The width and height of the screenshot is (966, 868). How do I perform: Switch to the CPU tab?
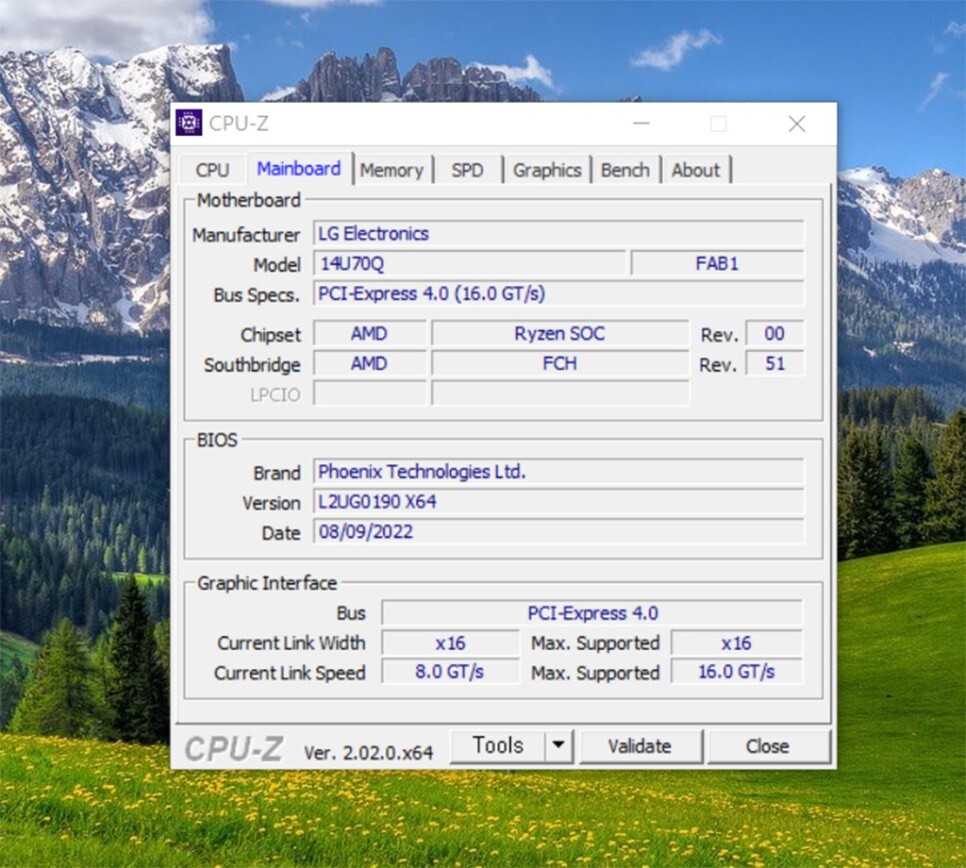(213, 169)
